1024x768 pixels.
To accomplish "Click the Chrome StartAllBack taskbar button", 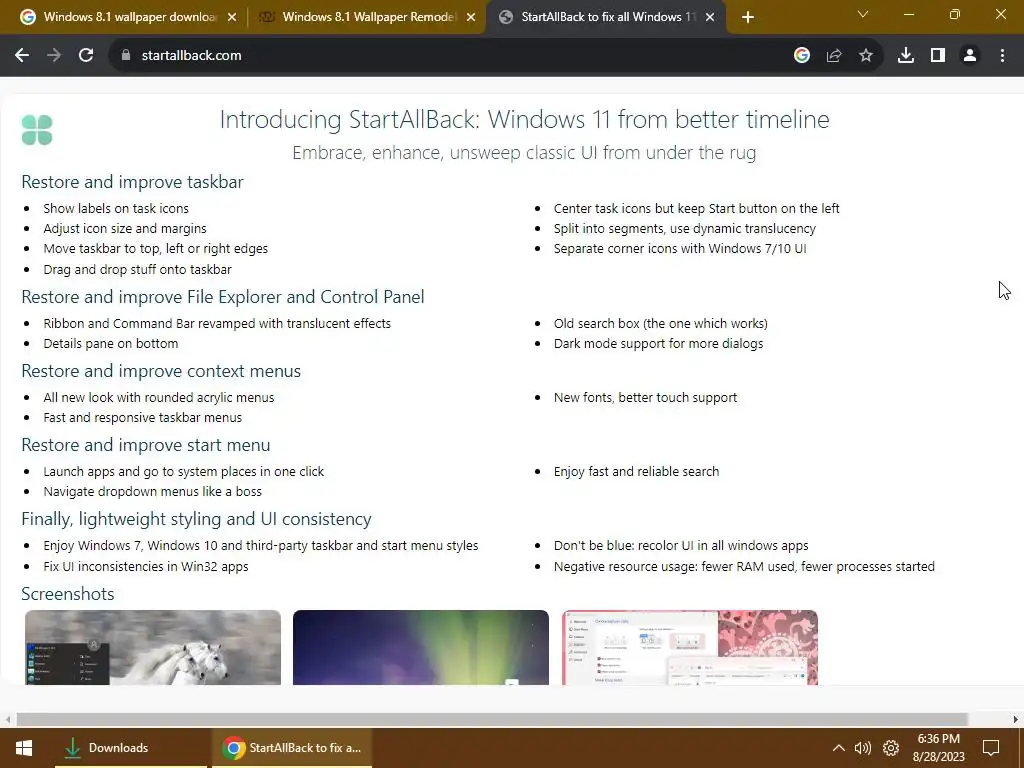I will click(292, 748).
